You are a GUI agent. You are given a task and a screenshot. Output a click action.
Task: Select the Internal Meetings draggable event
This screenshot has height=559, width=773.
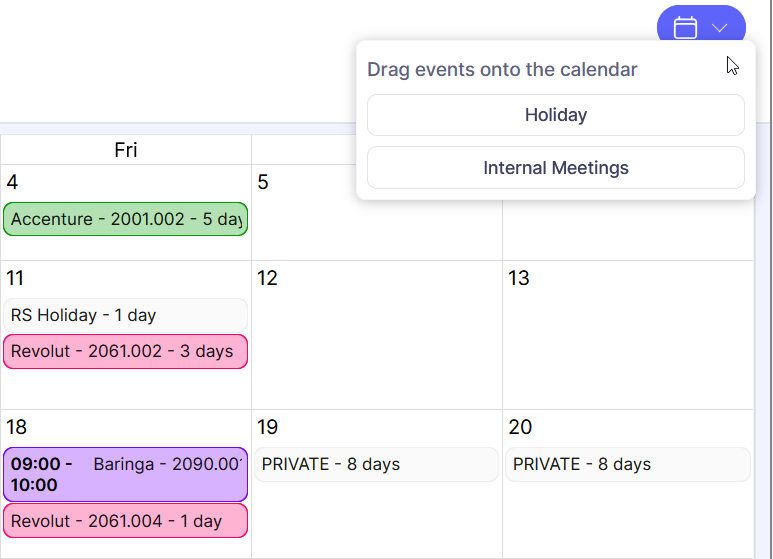pyautogui.click(x=555, y=168)
